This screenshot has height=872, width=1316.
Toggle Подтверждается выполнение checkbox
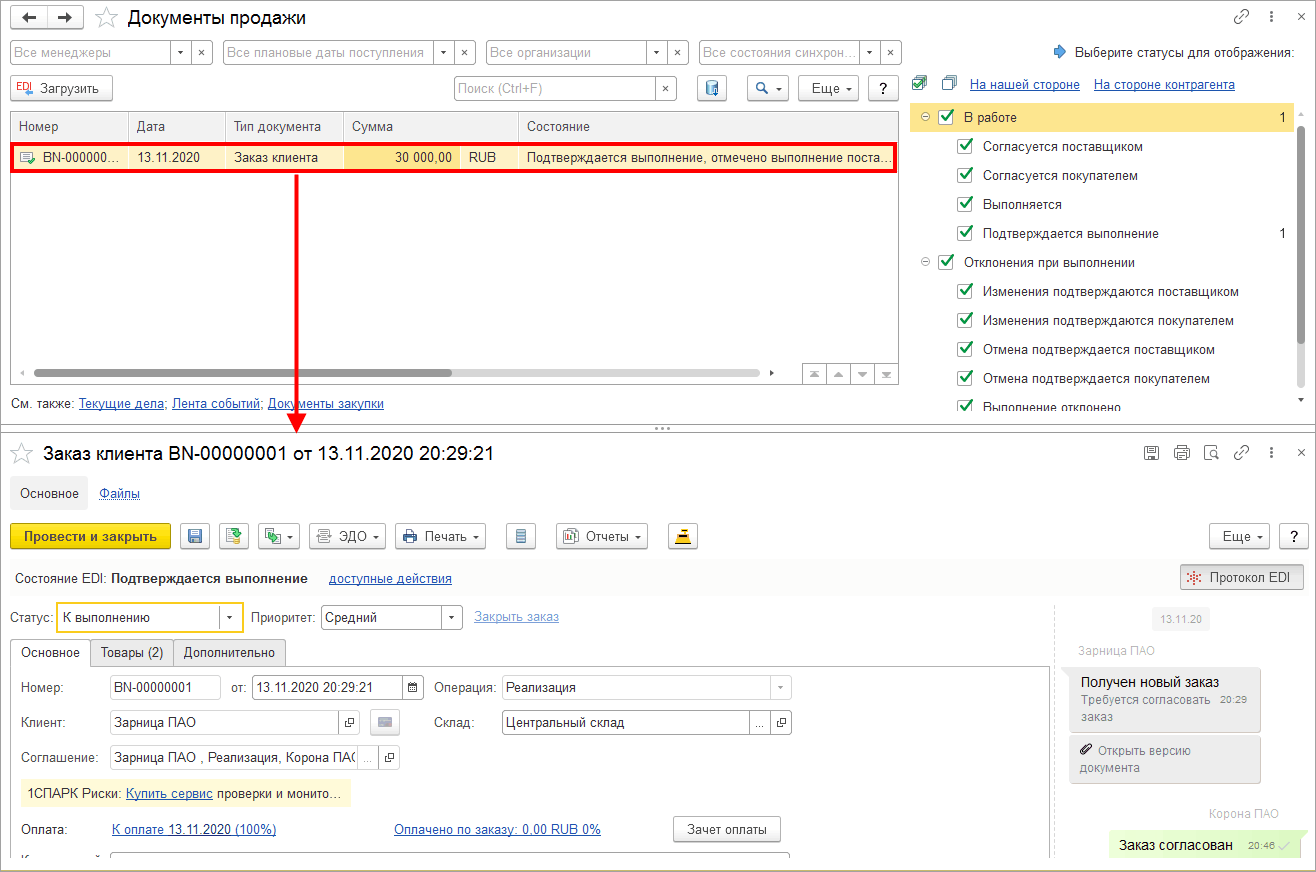965,233
